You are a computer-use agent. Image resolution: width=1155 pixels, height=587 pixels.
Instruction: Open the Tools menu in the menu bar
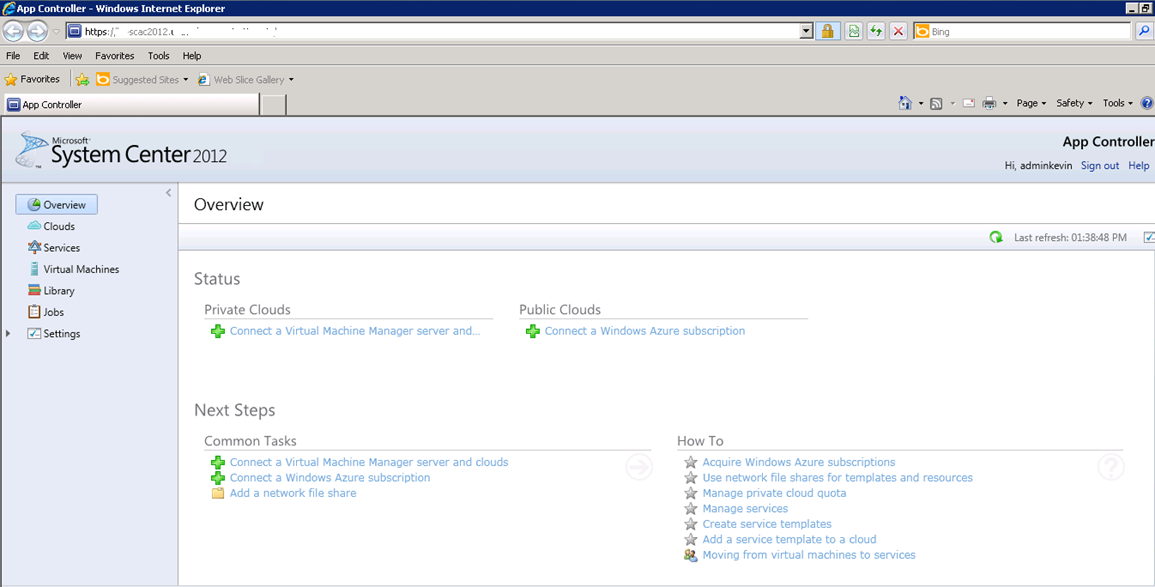158,56
